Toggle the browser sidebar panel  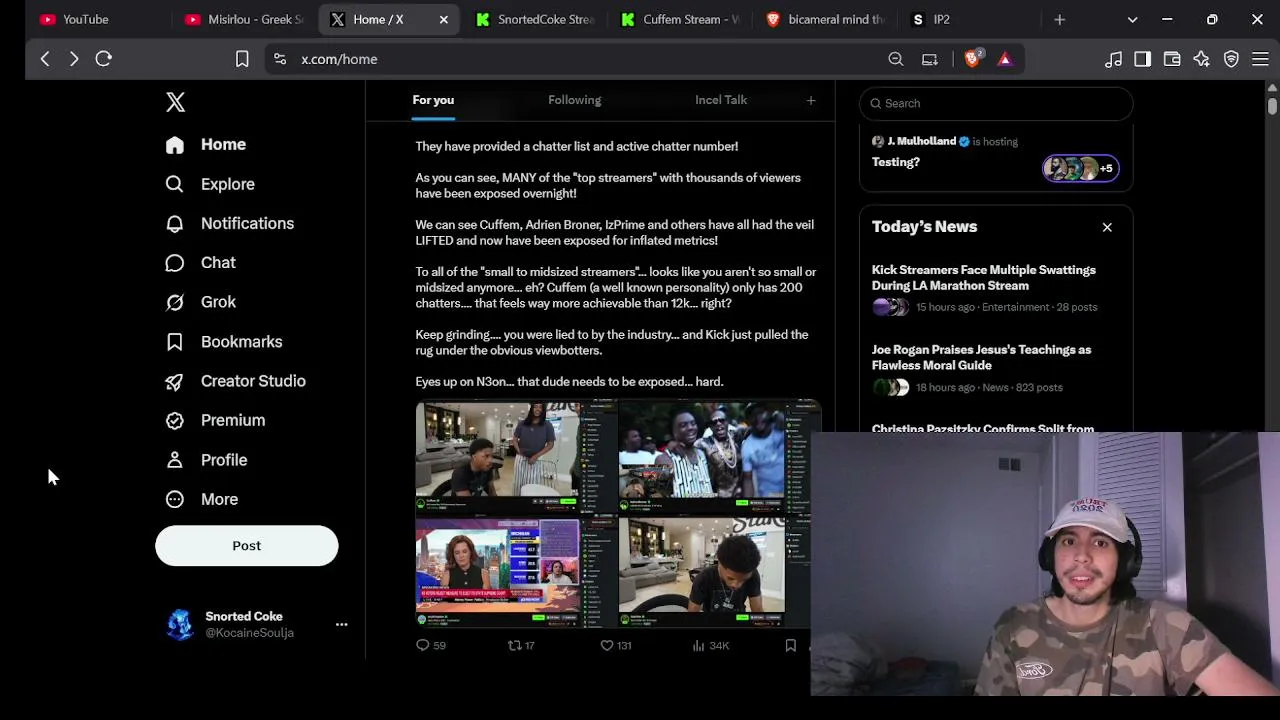1142,59
